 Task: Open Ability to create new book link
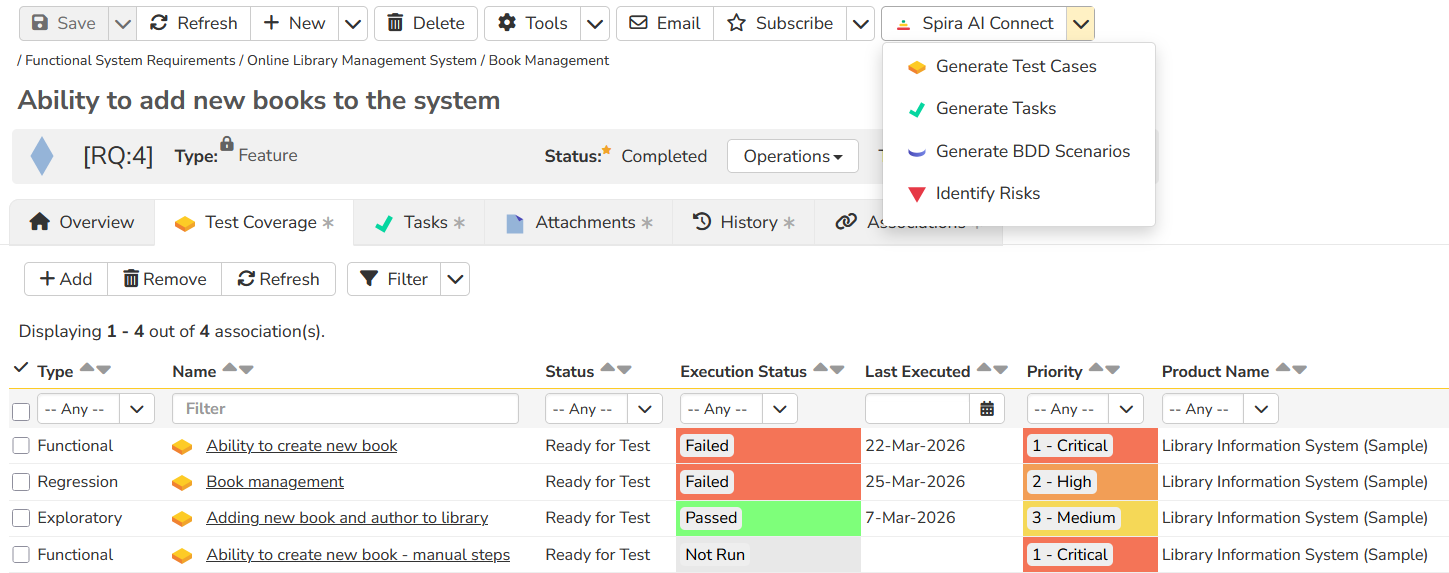[302, 446]
